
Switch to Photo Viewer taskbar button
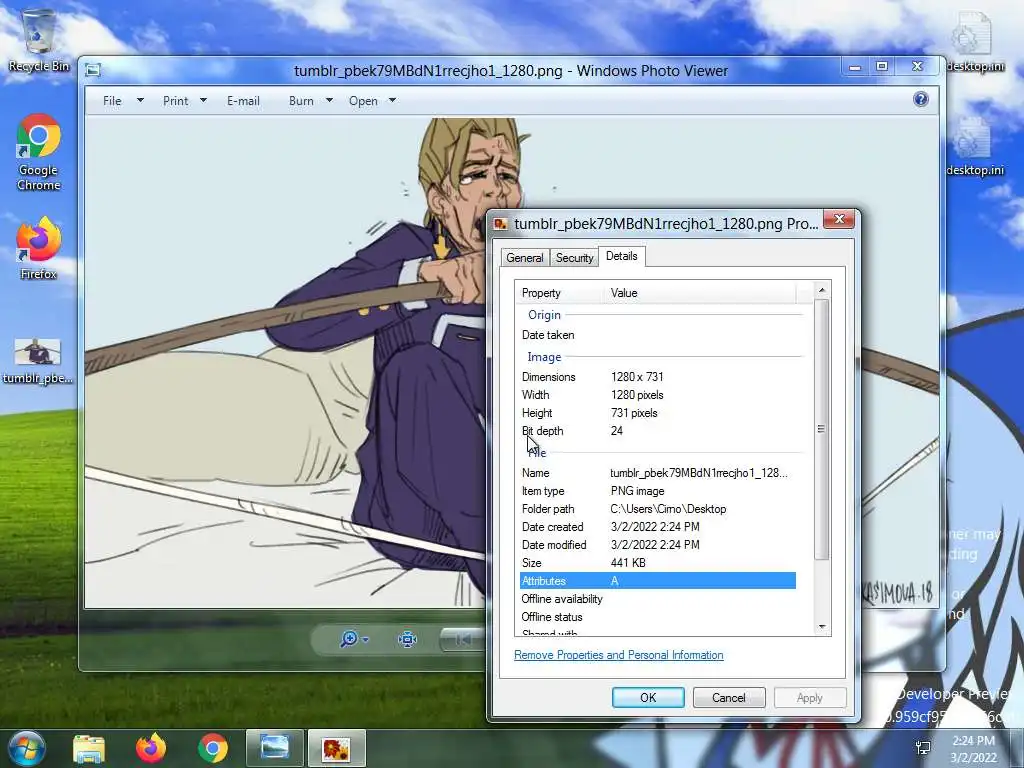coord(274,748)
